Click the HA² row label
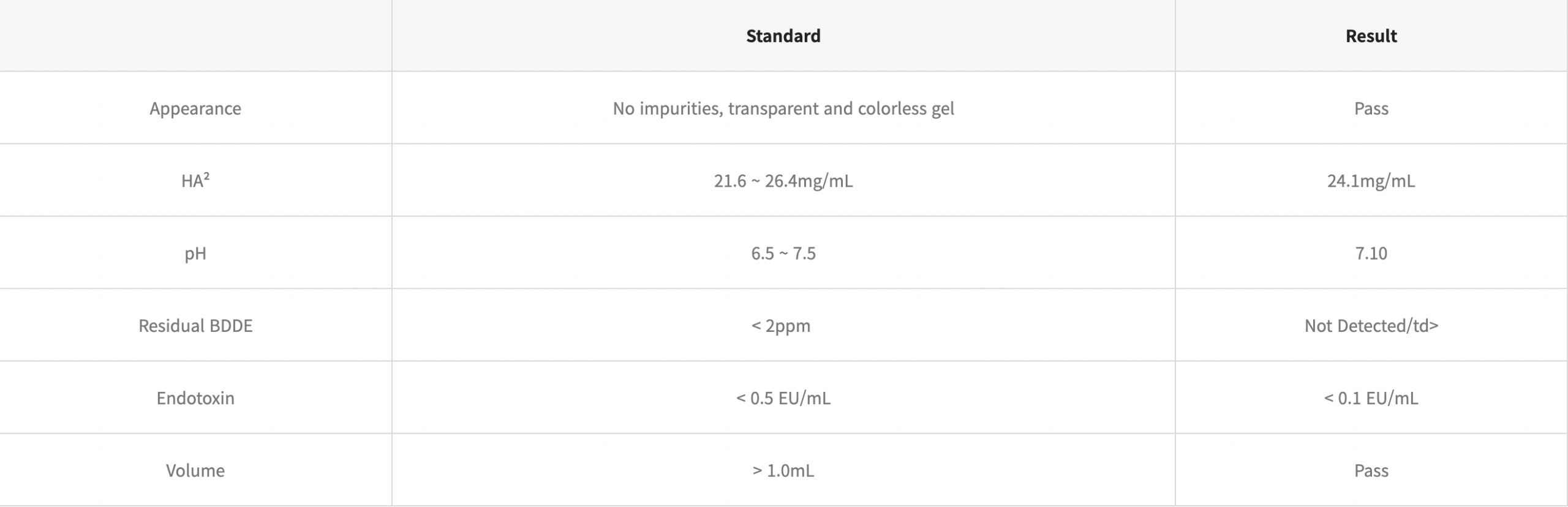 click(195, 181)
